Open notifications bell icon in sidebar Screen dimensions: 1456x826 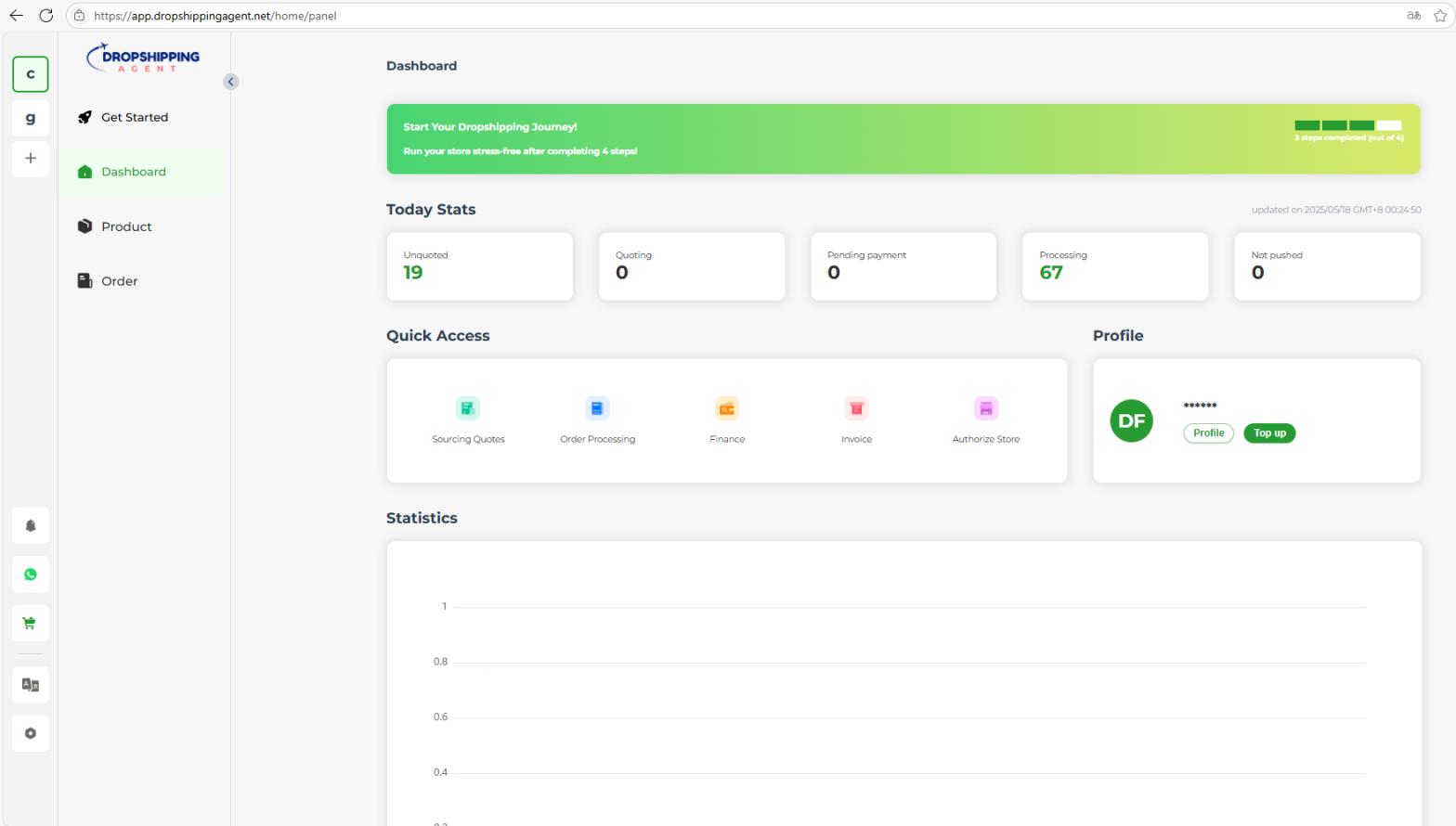31,526
